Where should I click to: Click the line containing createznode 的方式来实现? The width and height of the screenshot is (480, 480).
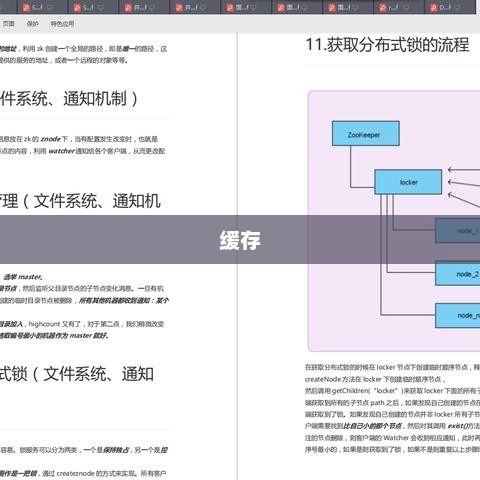point(83,473)
